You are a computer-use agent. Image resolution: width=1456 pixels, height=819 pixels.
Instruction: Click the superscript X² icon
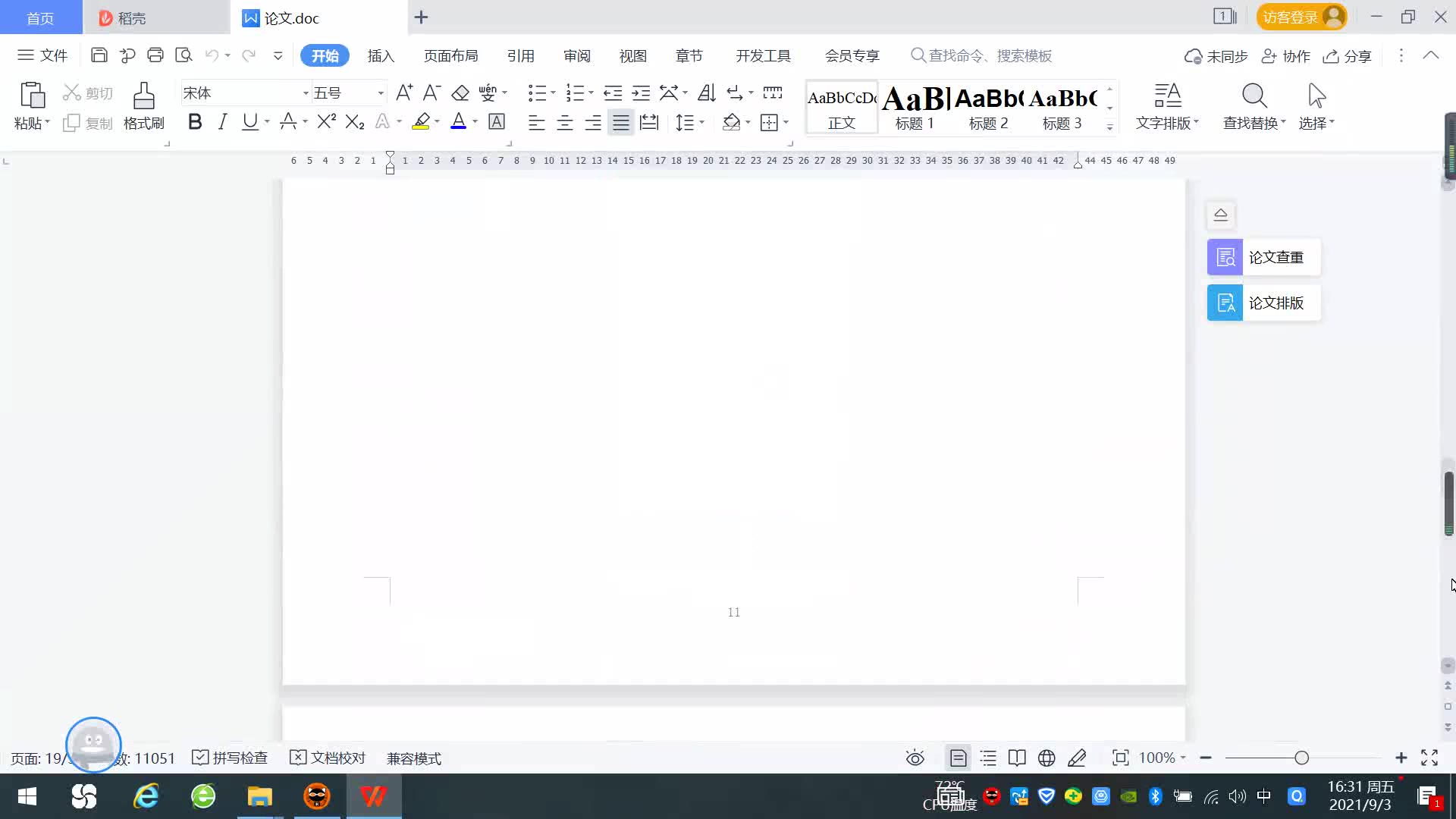coord(326,122)
